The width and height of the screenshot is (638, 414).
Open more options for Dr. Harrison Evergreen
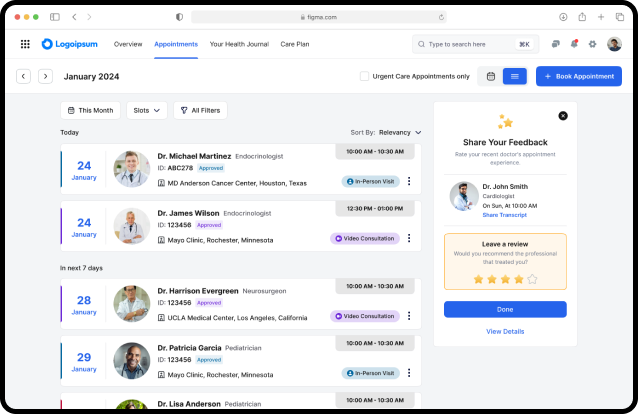[409, 316]
